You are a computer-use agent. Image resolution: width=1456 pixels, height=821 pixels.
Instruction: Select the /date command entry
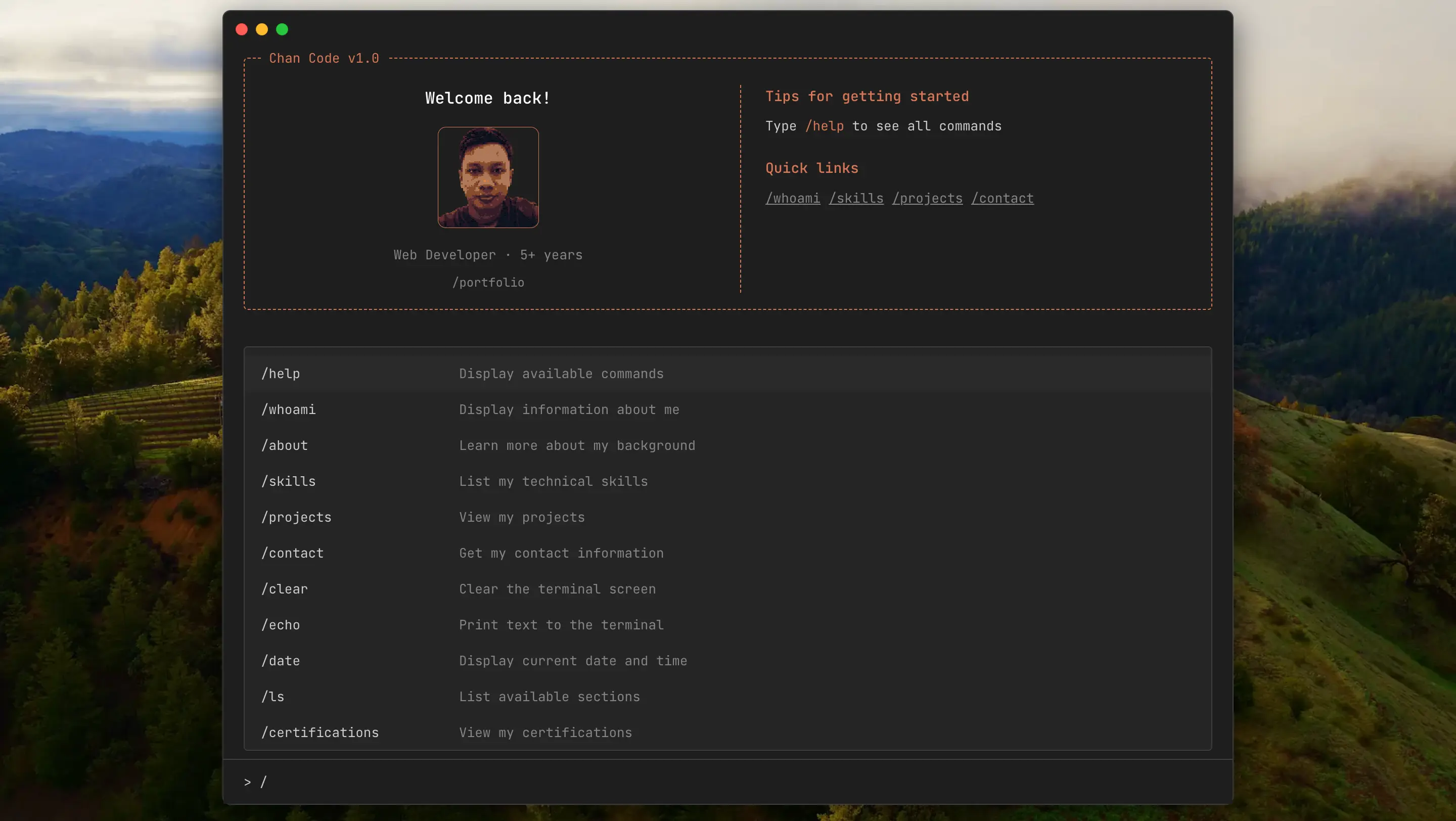click(x=281, y=661)
